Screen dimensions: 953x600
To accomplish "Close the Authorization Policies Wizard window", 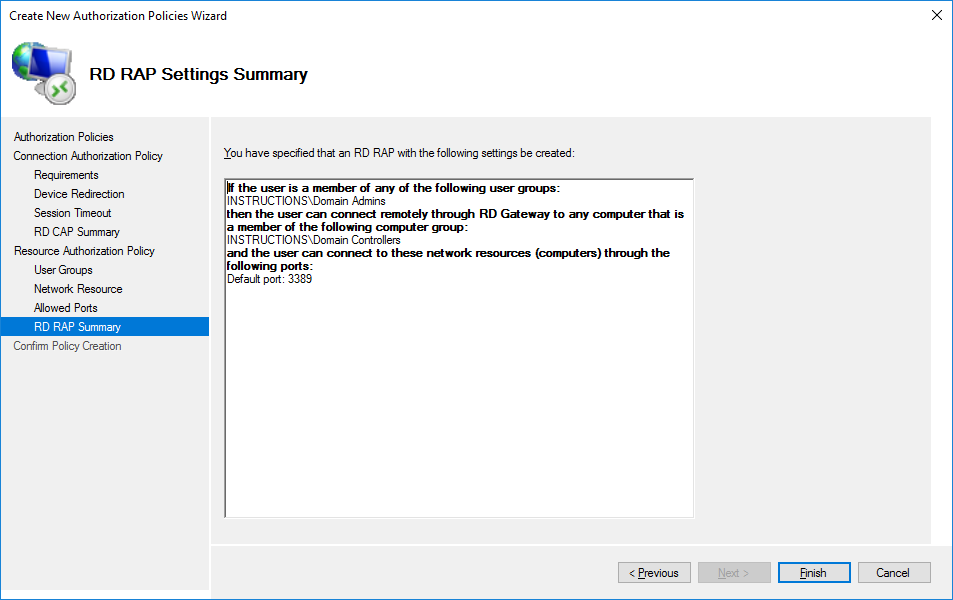I will point(936,15).
